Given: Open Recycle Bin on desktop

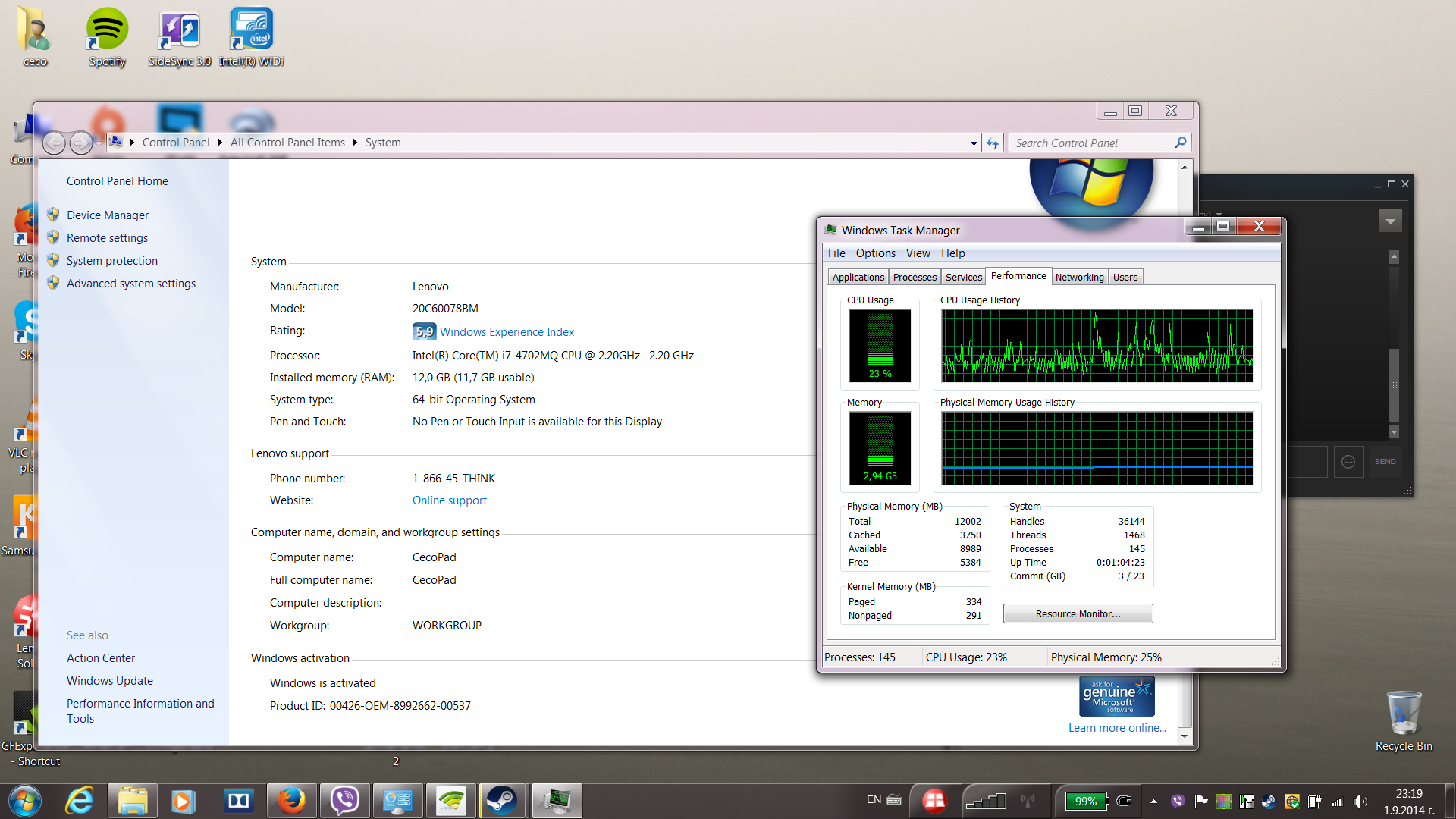Looking at the screenshot, I should click(x=1404, y=720).
